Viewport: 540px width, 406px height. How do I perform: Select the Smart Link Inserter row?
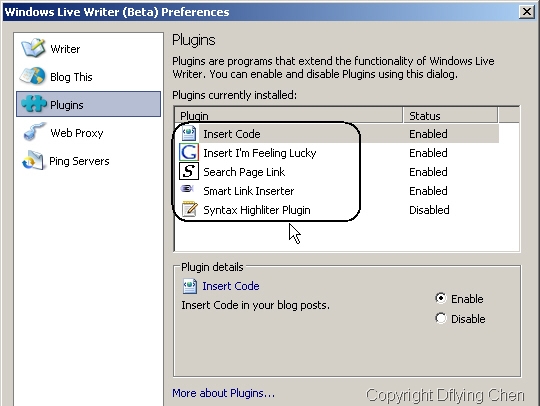pyautogui.click(x=337, y=190)
